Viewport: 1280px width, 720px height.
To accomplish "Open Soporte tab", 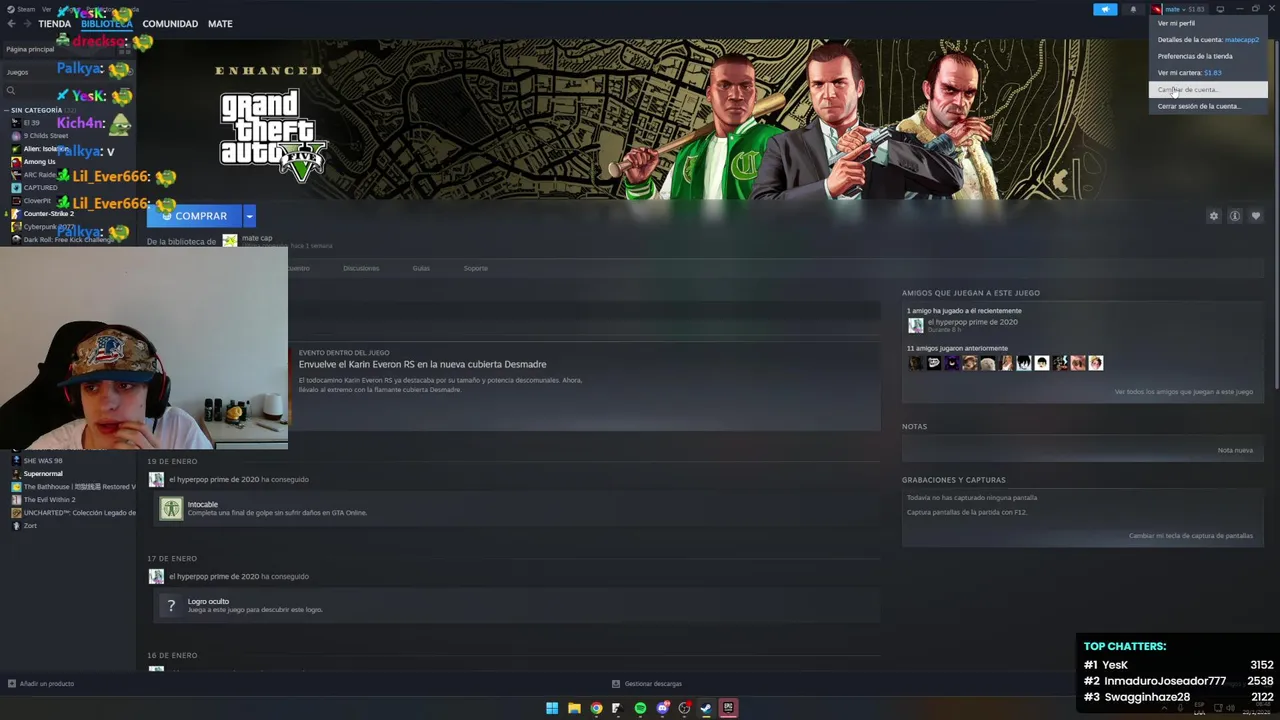I will [x=476, y=268].
